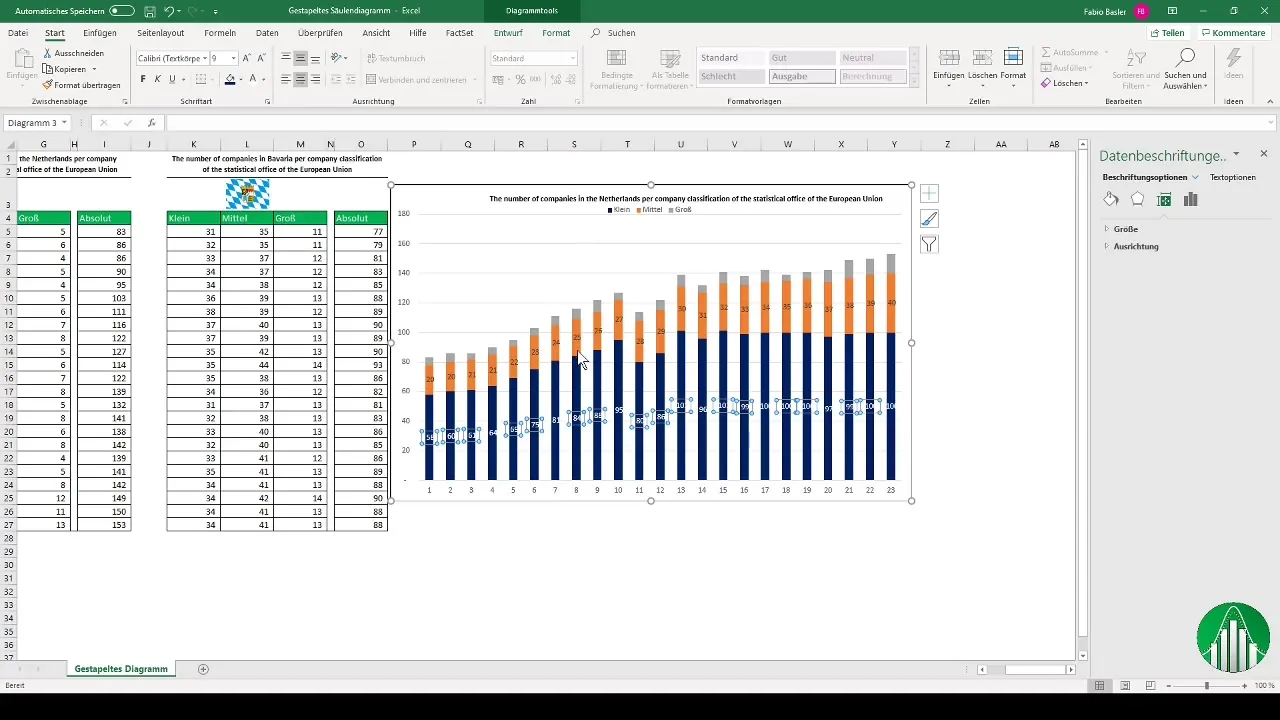Apply the Schlecht cell style
The height and width of the screenshot is (720, 1280).
[731, 76]
